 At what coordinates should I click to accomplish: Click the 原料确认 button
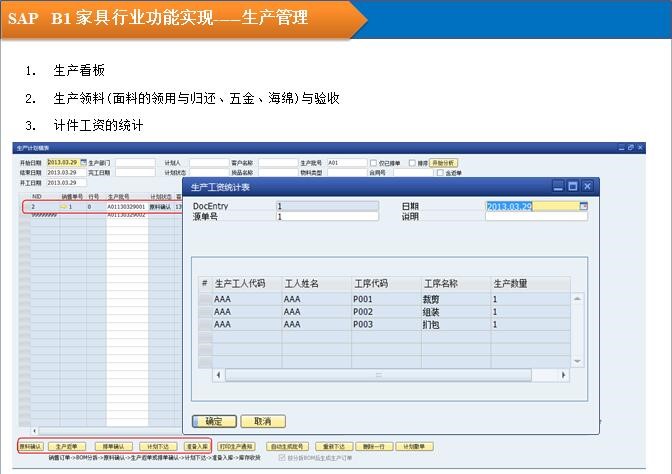pos(31,446)
